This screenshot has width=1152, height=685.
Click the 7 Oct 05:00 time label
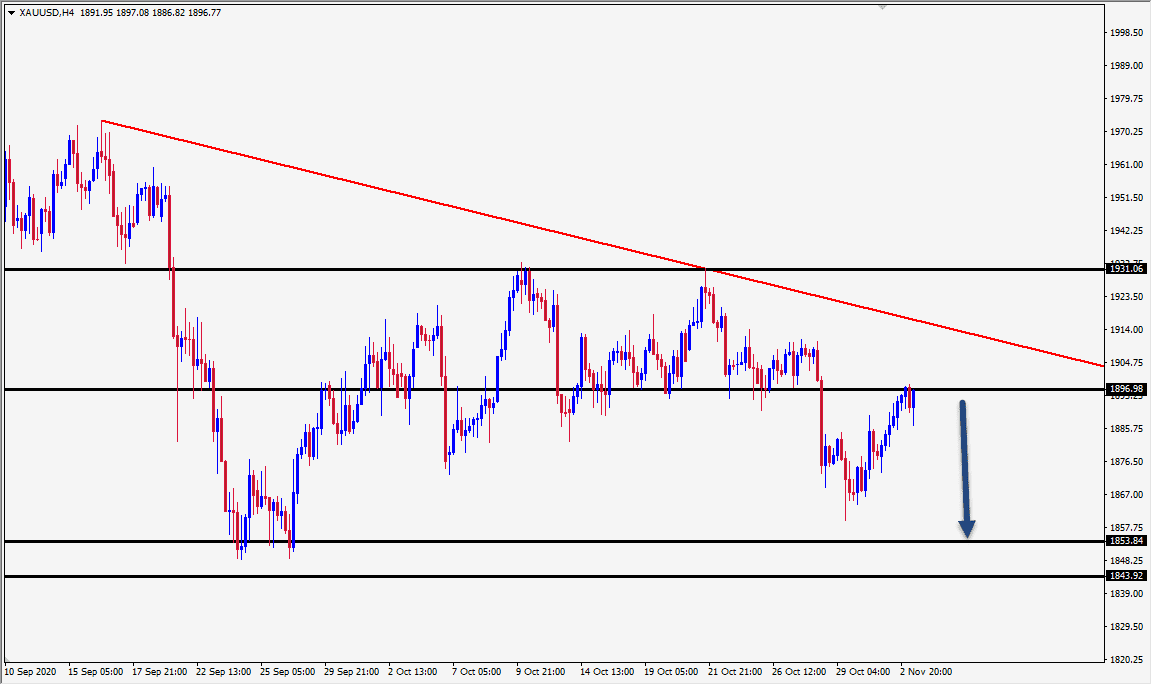[477, 672]
